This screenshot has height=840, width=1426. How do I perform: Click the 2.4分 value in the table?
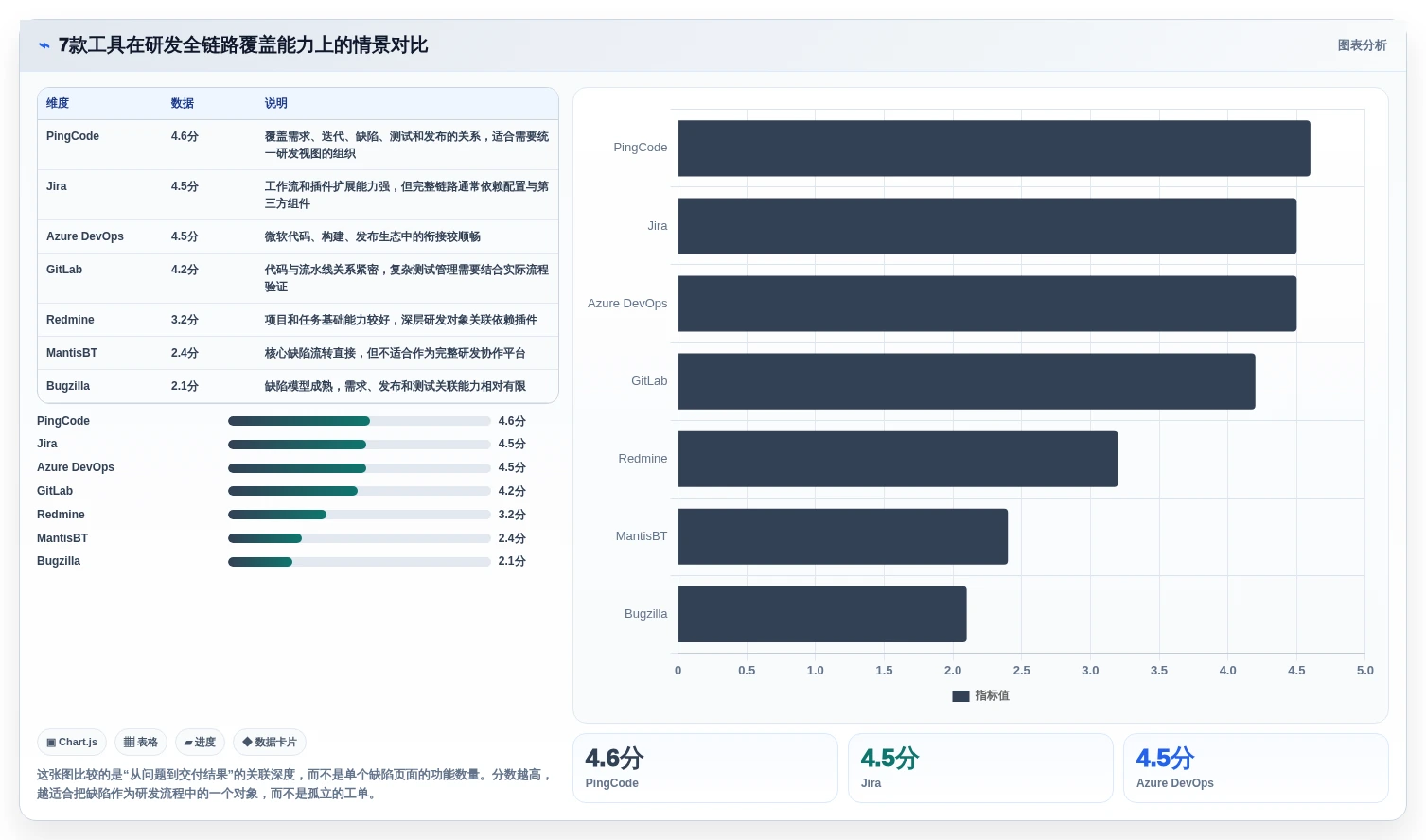coord(185,353)
